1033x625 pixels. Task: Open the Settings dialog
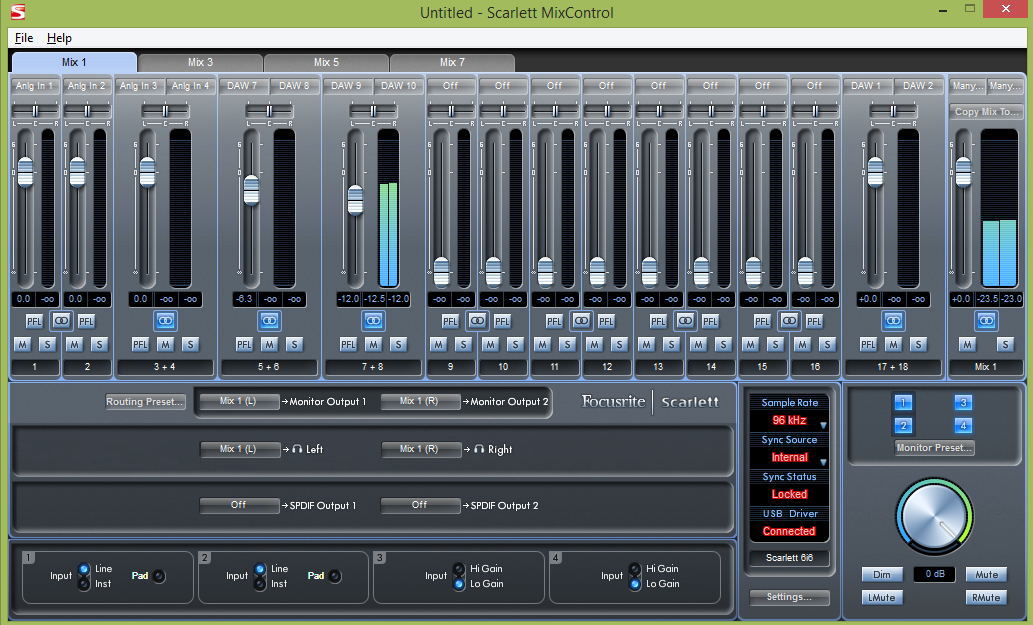click(789, 597)
